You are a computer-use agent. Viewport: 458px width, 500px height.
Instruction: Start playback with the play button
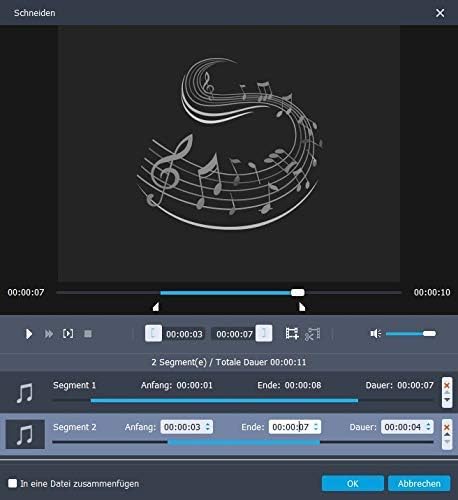click(29, 334)
